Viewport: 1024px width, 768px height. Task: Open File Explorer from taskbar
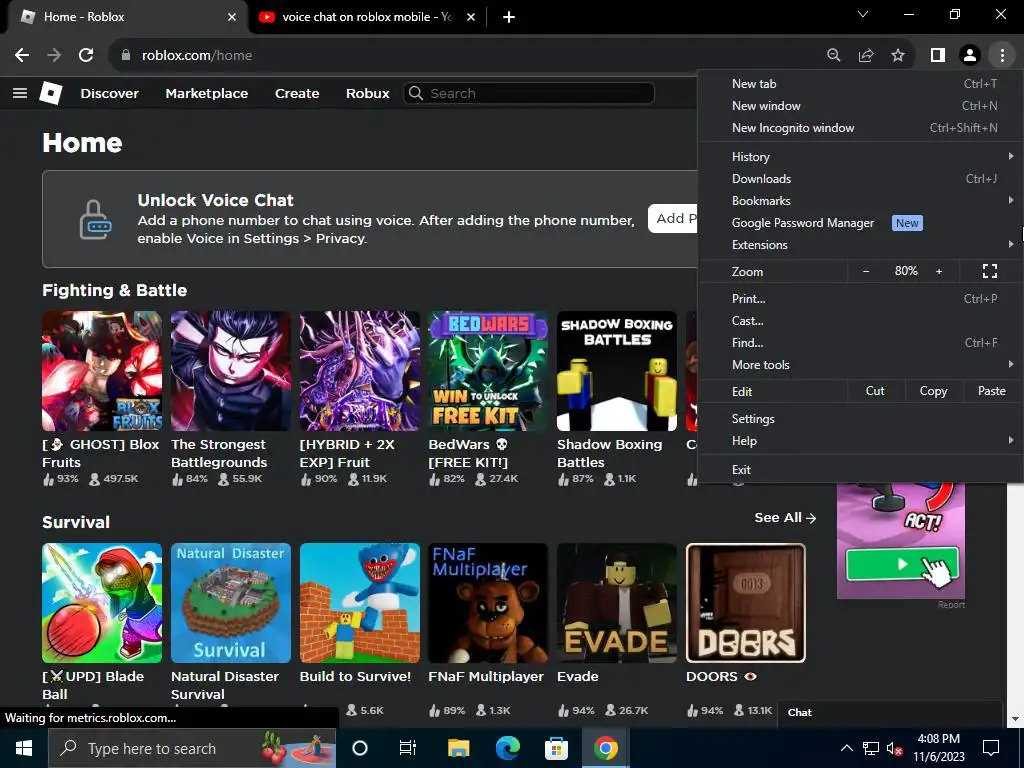coord(458,748)
